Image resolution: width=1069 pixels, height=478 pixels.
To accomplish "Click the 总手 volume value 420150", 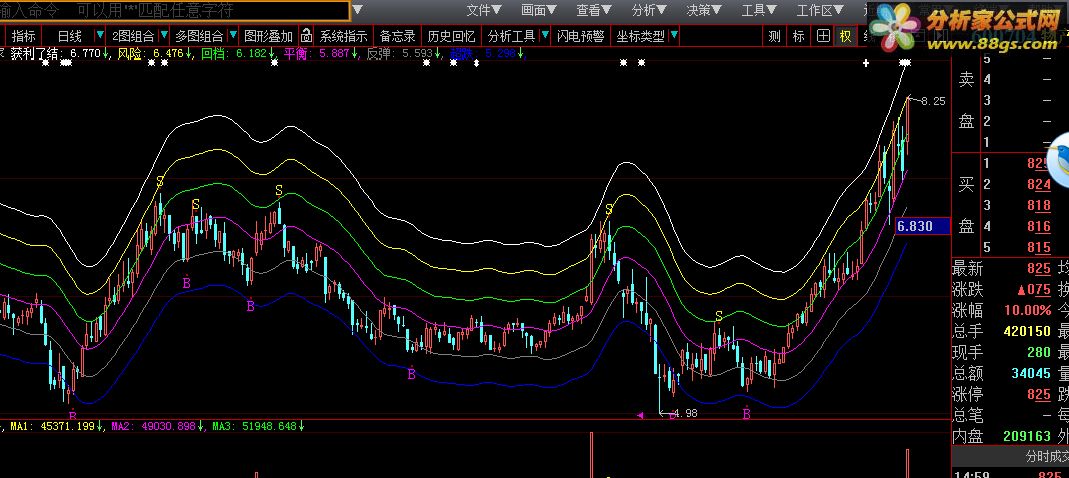I will tap(1025, 331).
